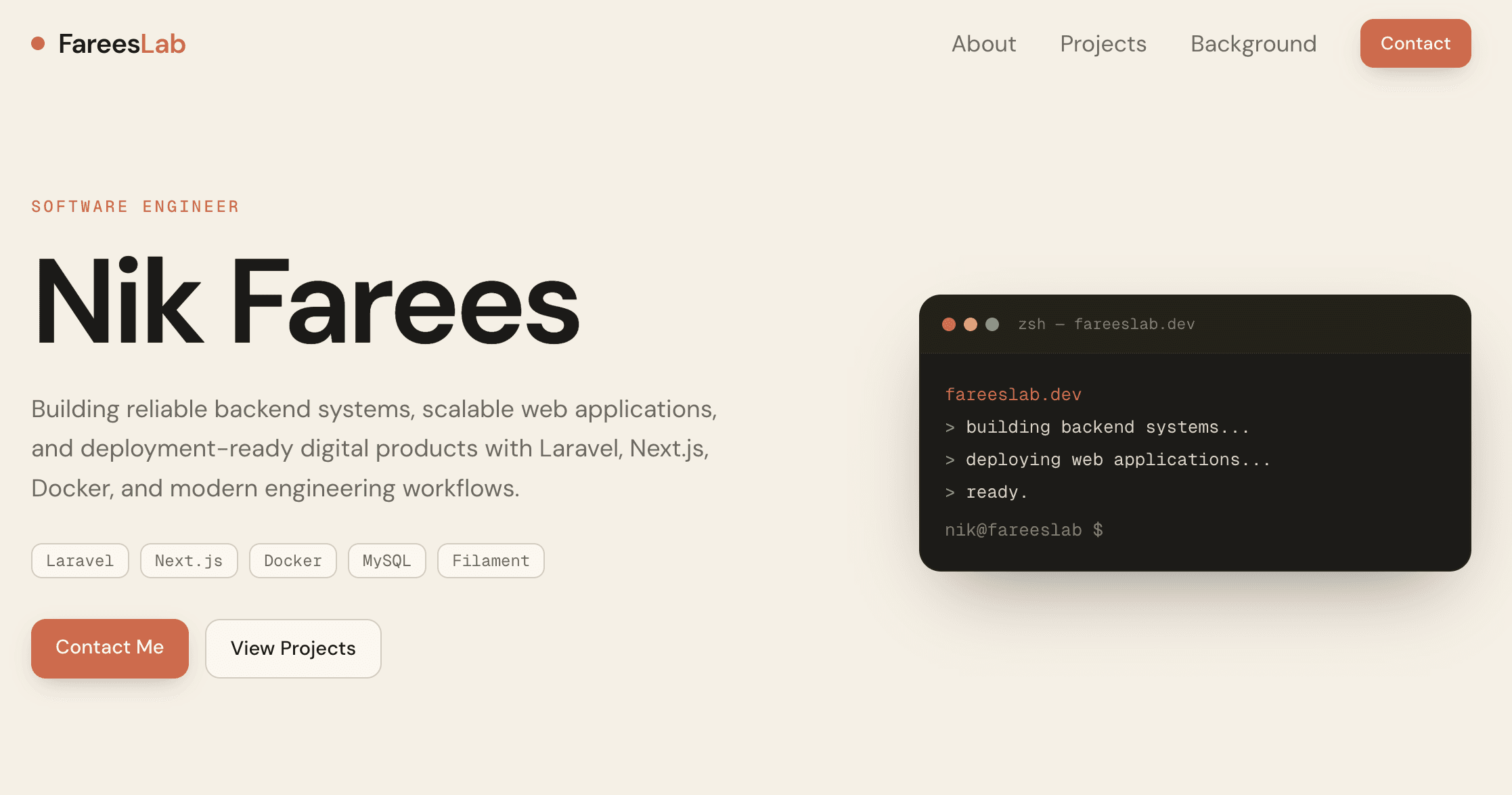Open the Projects nav link
Viewport: 1512px width, 795px height.
[1103, 43]
